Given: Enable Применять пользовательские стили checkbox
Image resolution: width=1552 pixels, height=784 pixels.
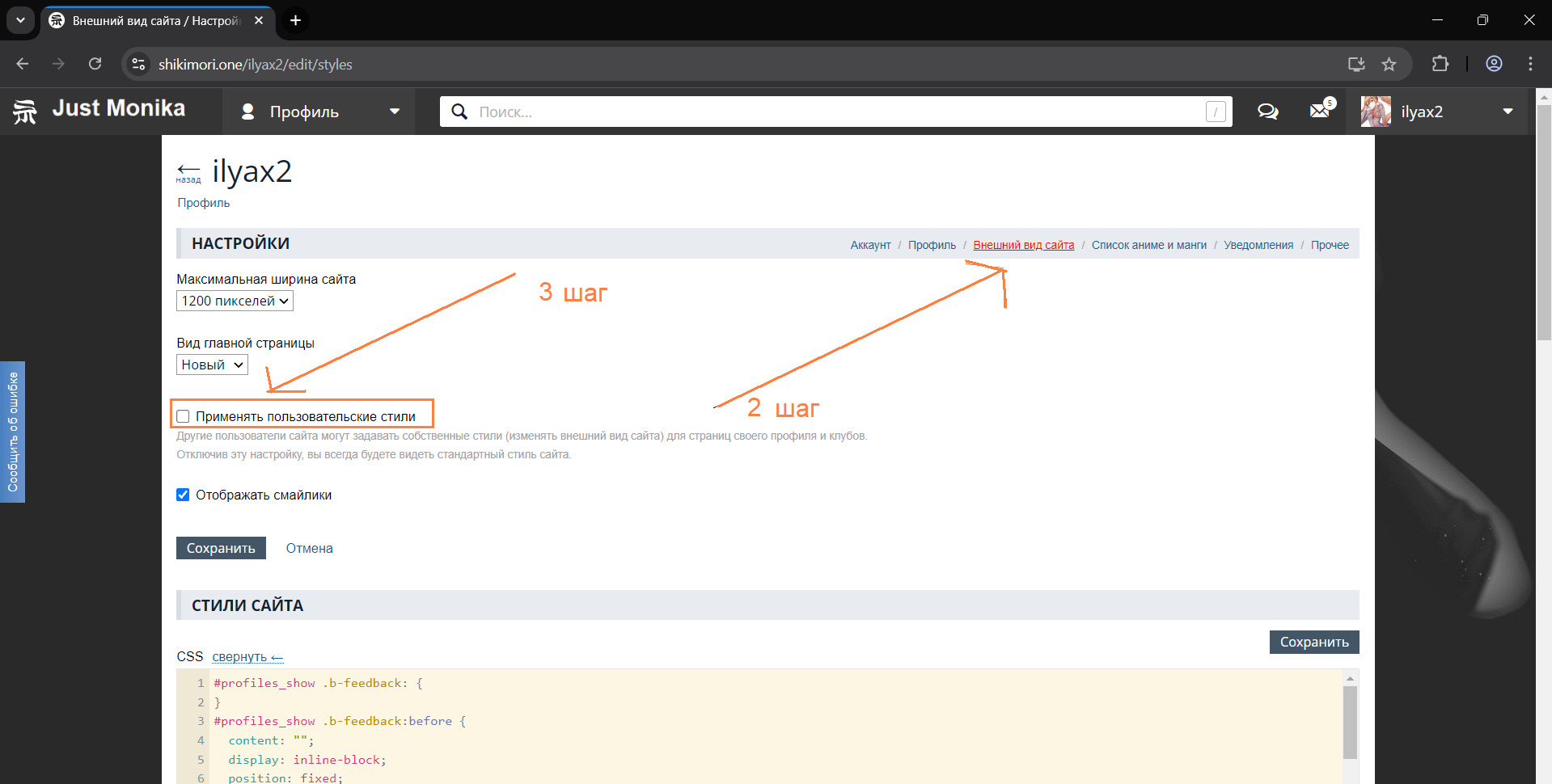Looking at the screenshot, I should tap(184, 416).
